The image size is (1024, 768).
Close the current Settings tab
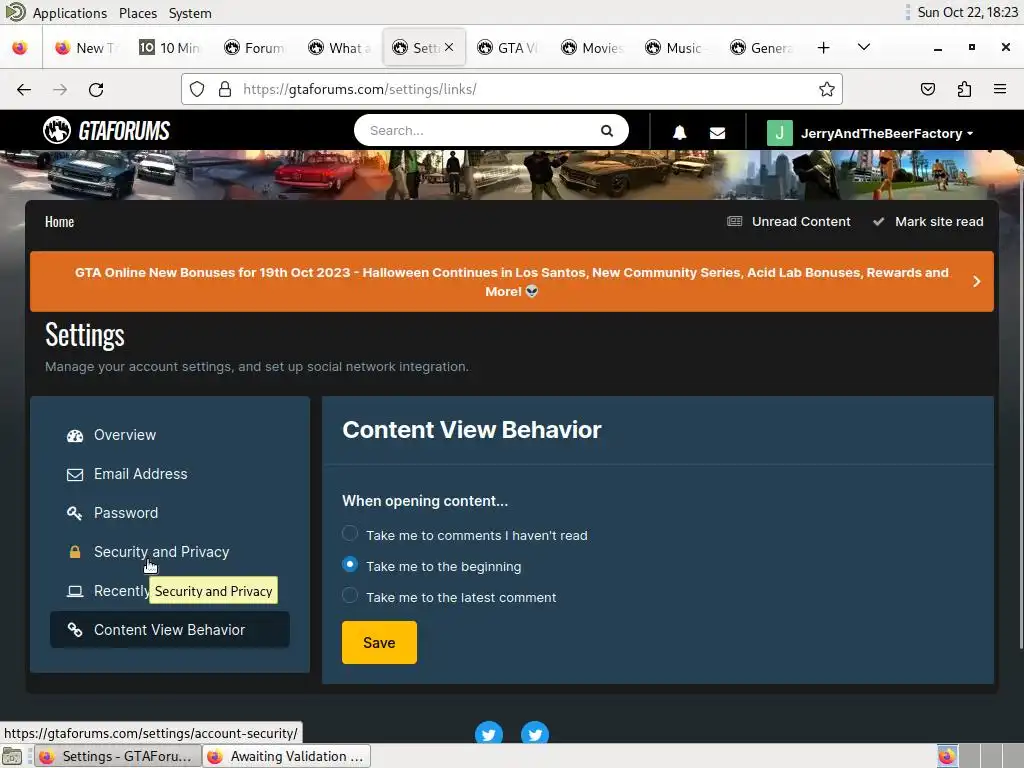click(449, 47)
